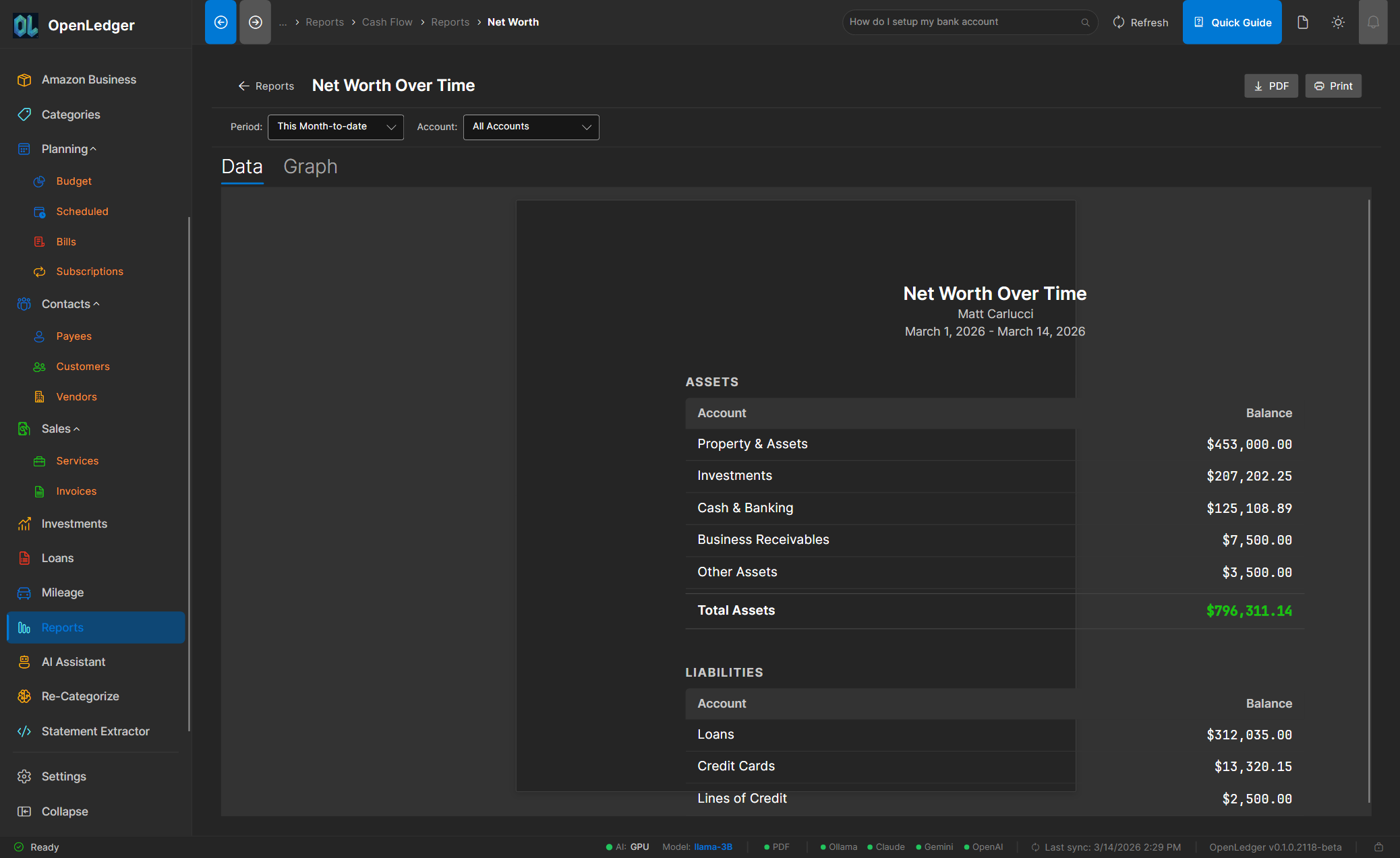The image size is (1400, 858).
Task: Click the Print button
Action: 1333,86
